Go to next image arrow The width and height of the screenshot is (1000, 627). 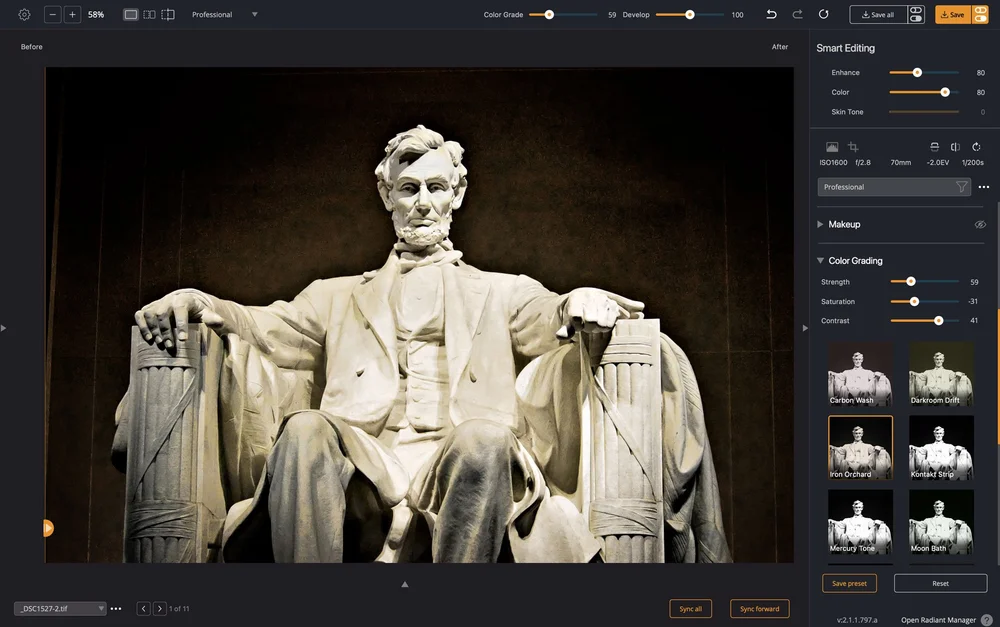(x=159, y=609)
